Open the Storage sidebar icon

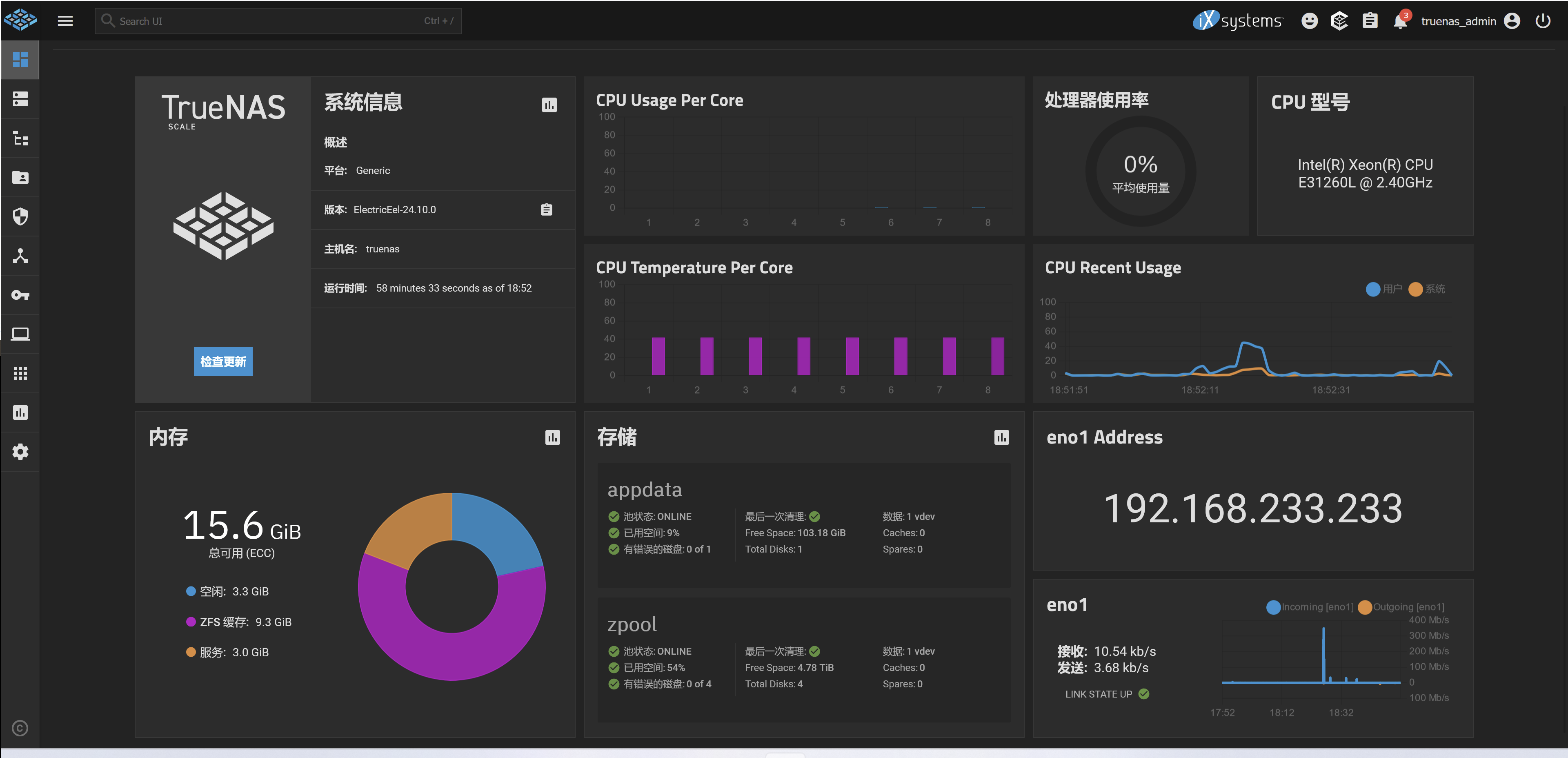click(20, 99)
